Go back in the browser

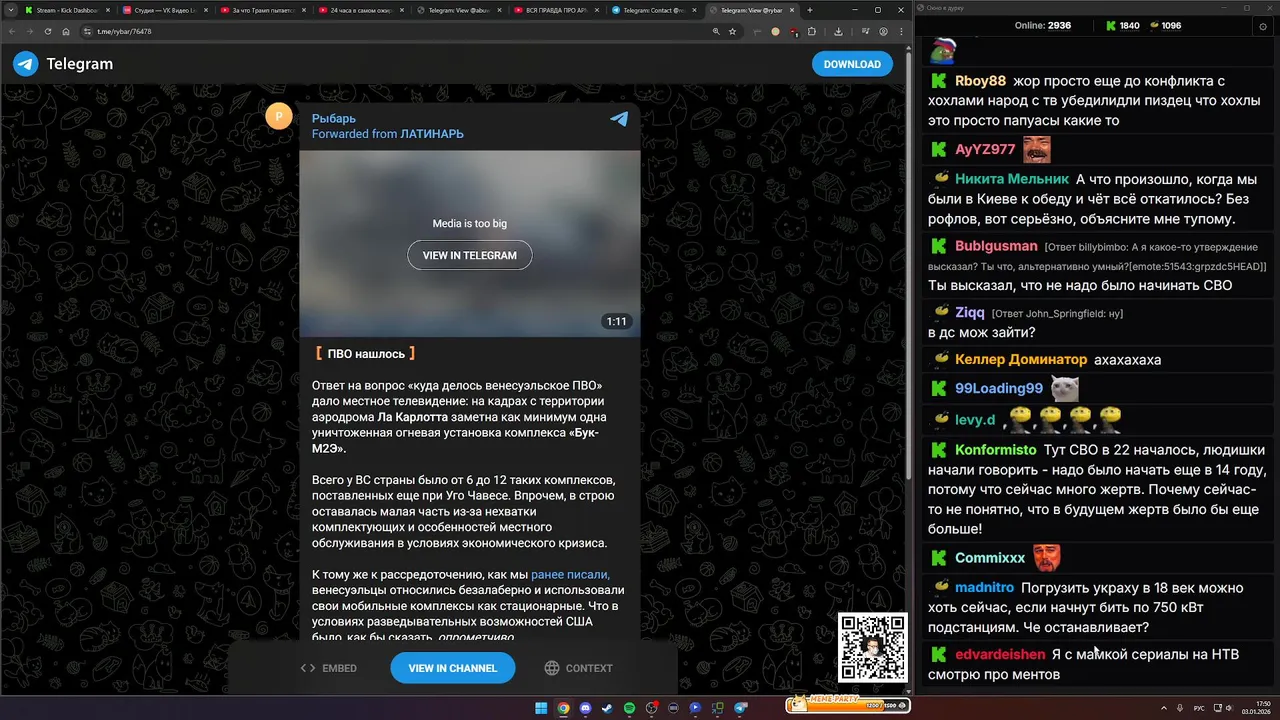pyautogui.click(x=10, y=31)
